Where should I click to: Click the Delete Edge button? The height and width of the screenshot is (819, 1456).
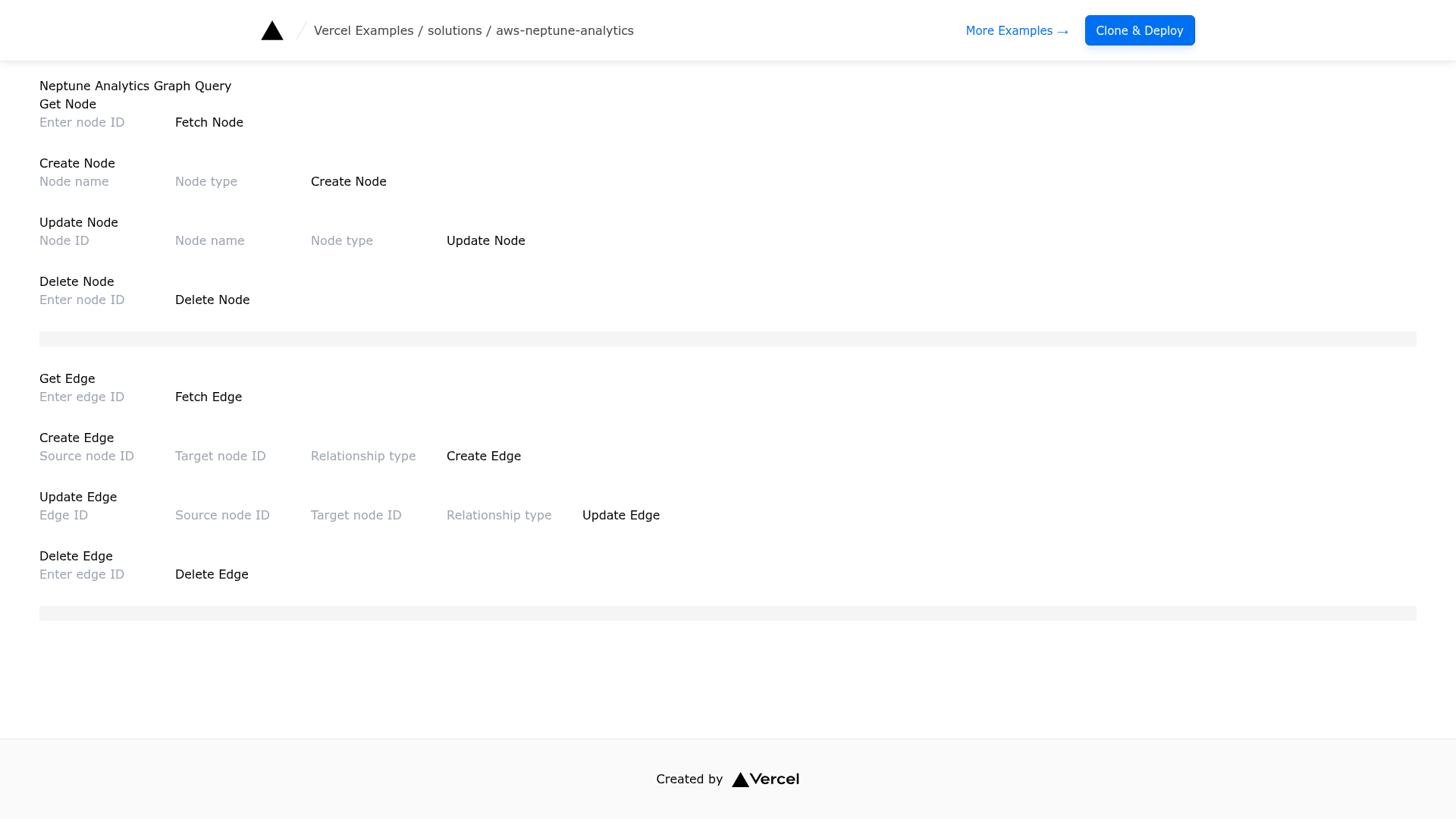[x=212, y=574]
